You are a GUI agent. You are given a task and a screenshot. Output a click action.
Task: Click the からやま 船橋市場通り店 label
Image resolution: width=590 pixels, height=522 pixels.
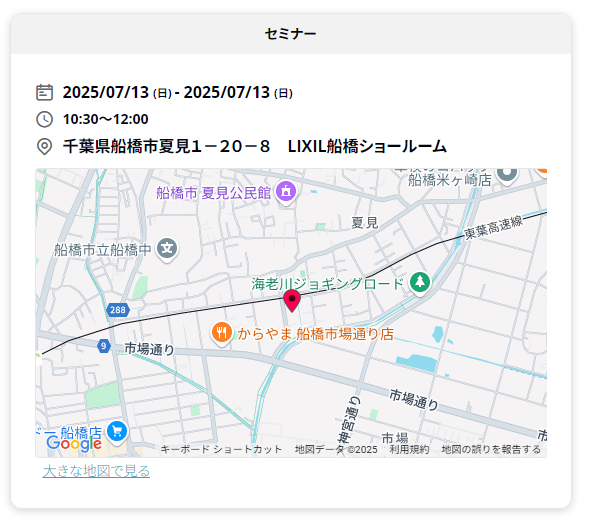pos(316,334)
